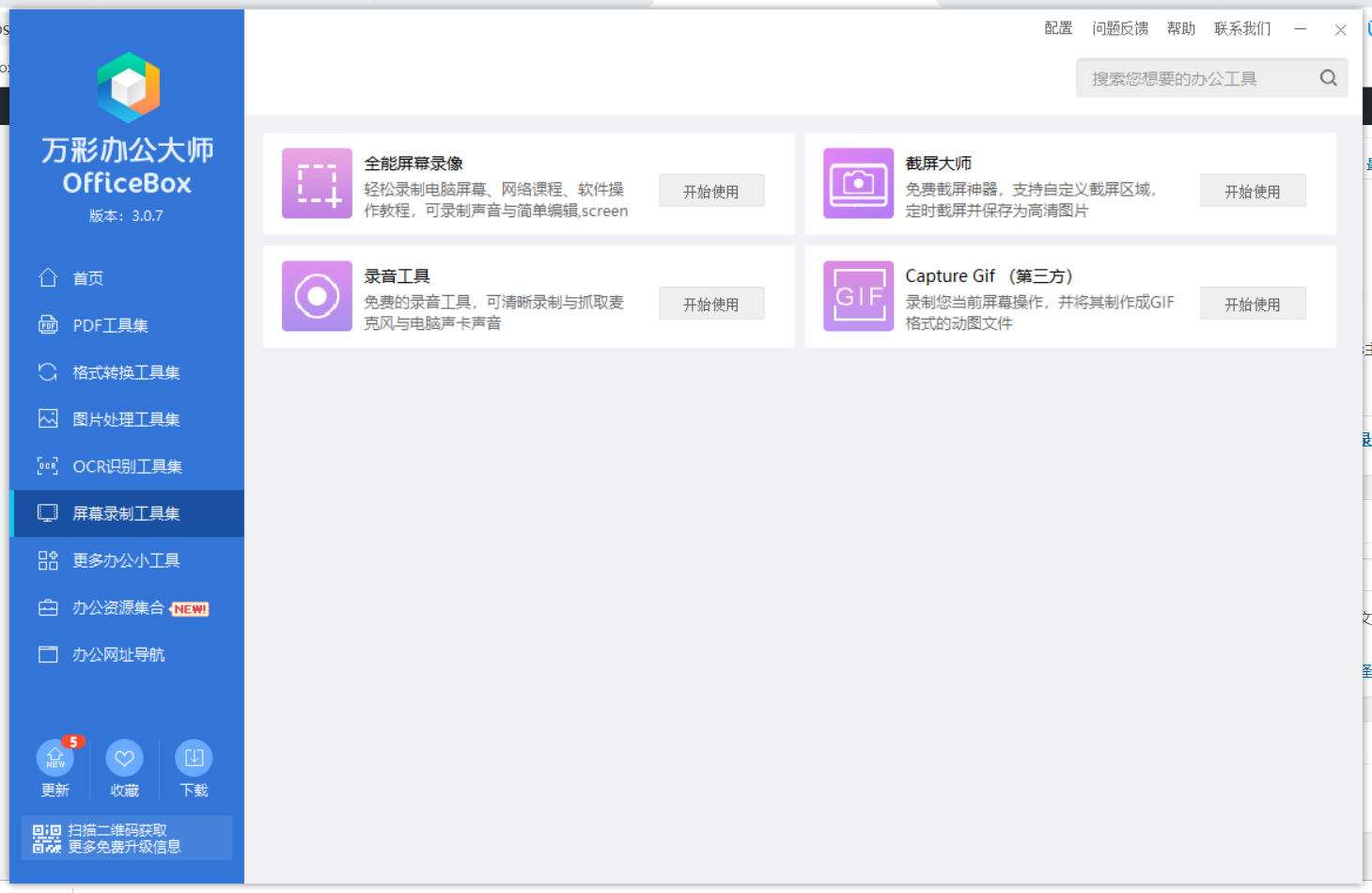The width and height of the screenshot is (1372, 893).
Task: Click the 收藏 label under the heart
Action: click(x=124, y=791)
